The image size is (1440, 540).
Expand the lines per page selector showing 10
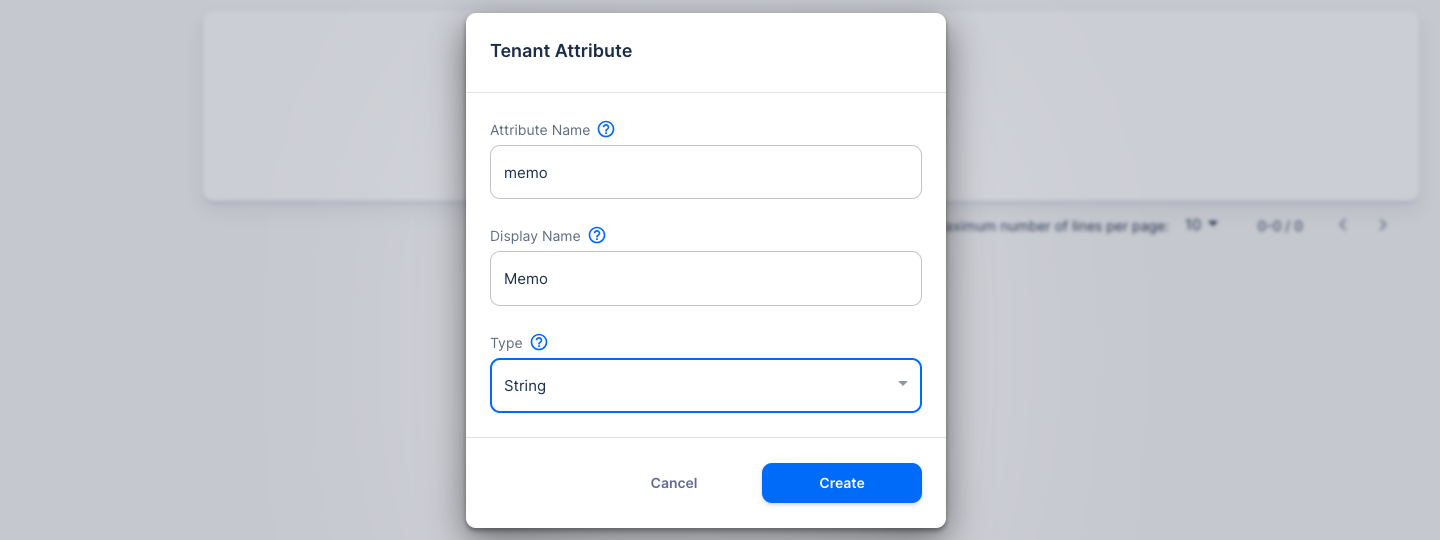coord(1202,225)
